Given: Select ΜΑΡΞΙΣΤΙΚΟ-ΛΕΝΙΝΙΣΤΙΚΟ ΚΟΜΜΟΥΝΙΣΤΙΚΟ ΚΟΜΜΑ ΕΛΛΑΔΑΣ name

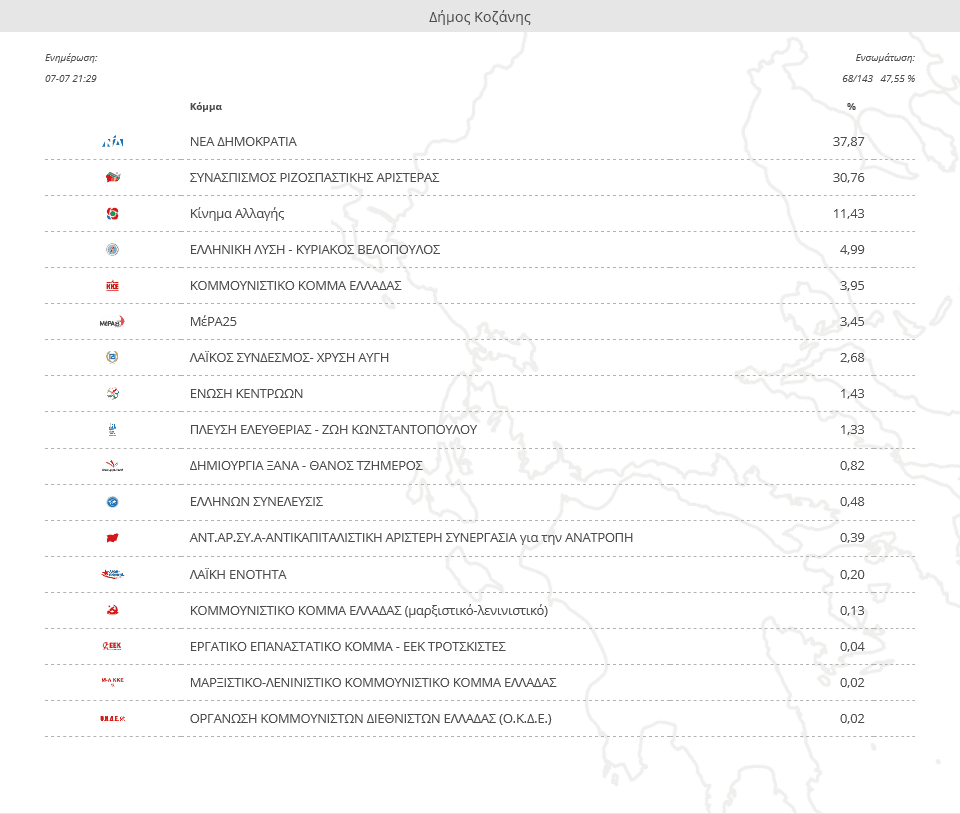Looking at the screenshot, I should coord(373,682).
